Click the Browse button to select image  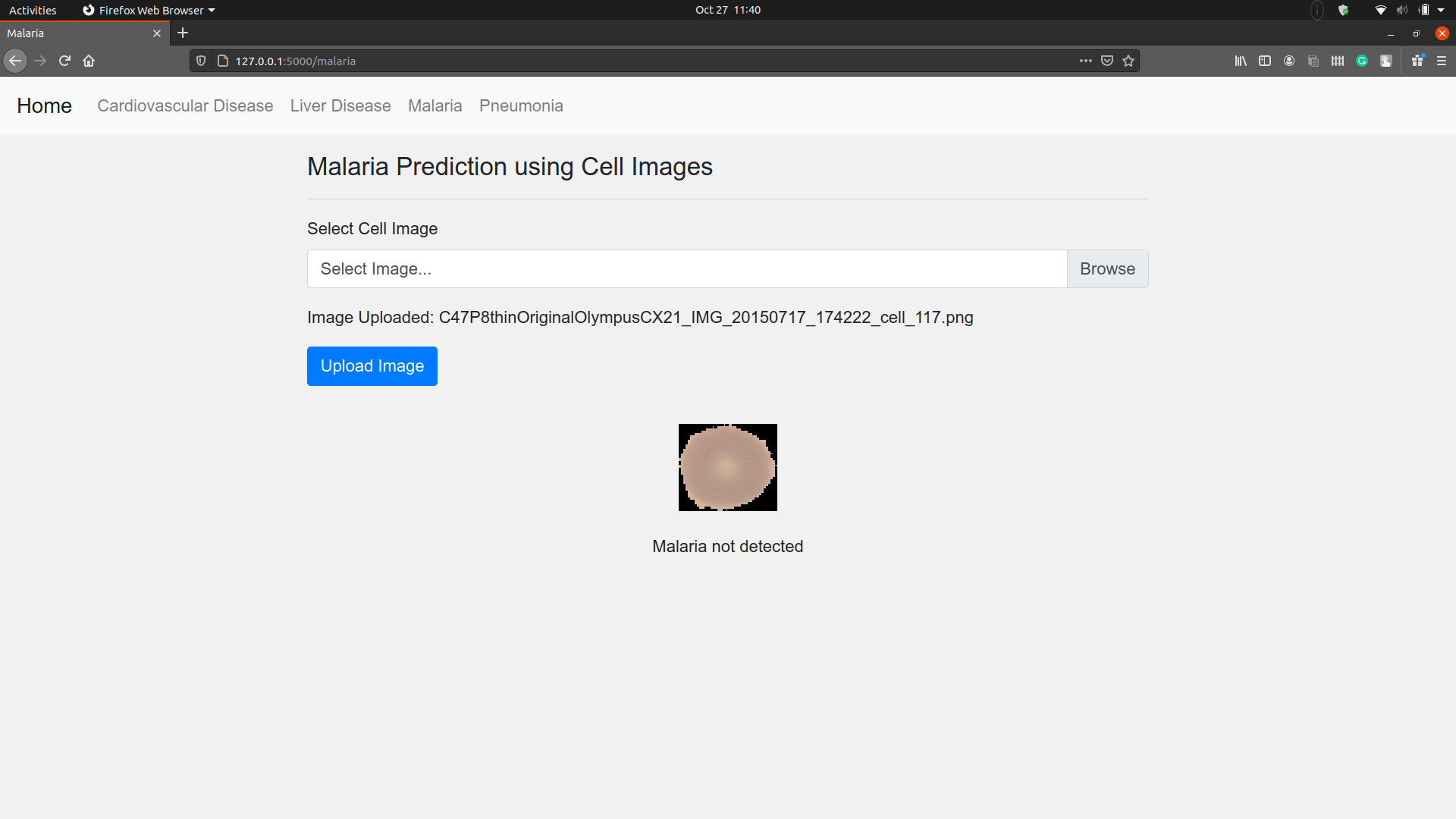(x=1107, y=269)
